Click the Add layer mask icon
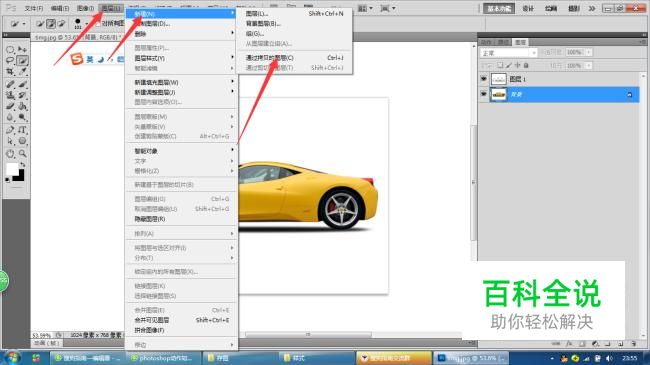The image size is (650, 365). (582, 344)
